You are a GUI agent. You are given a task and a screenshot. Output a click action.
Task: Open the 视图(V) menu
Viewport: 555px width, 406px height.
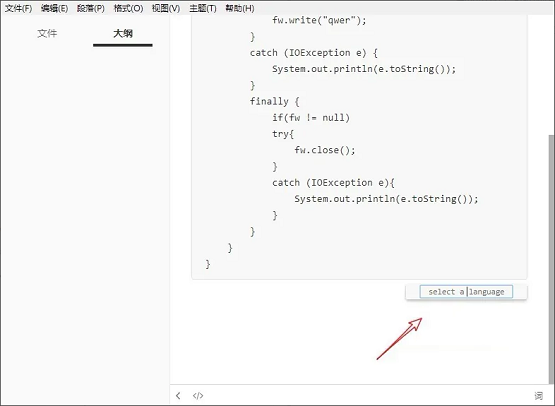166,8
